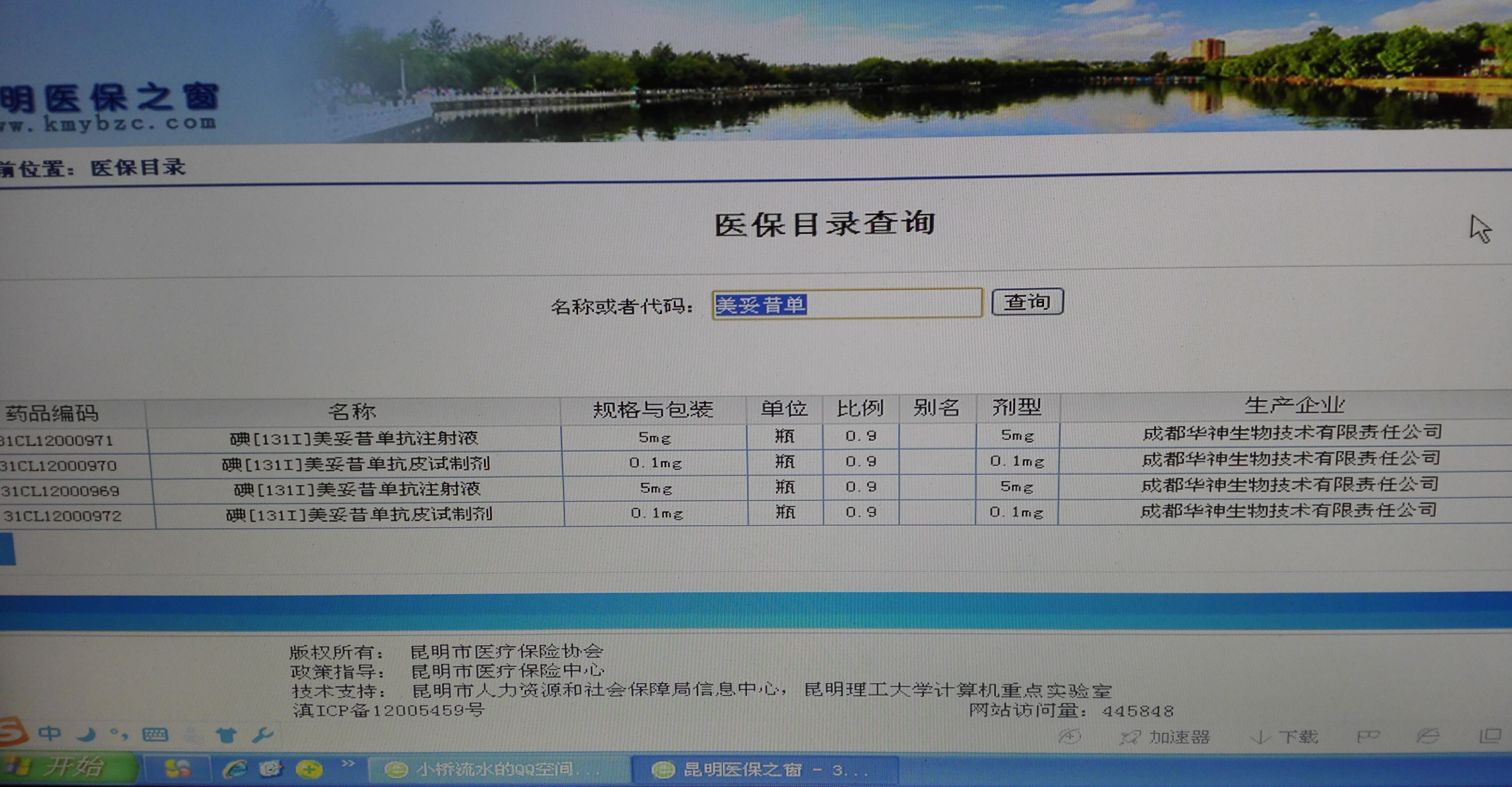Click the browser zoom plus icon in status bar
Screen dimensions: 1512x787
pos(1069,736)
